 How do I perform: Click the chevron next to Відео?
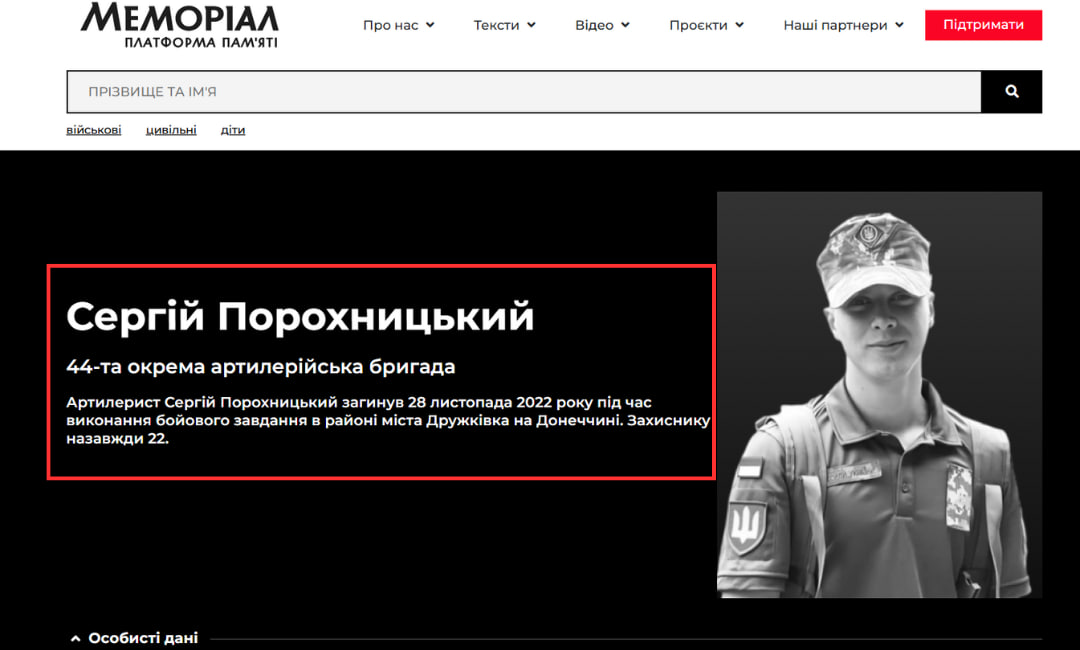pyautogui.click(x=625, y=25)
